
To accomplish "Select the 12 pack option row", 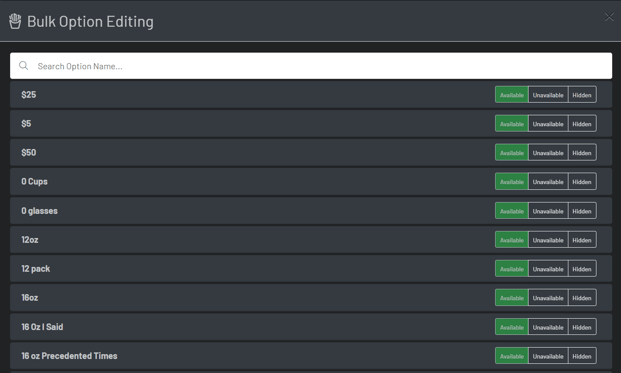I will 311,268.
